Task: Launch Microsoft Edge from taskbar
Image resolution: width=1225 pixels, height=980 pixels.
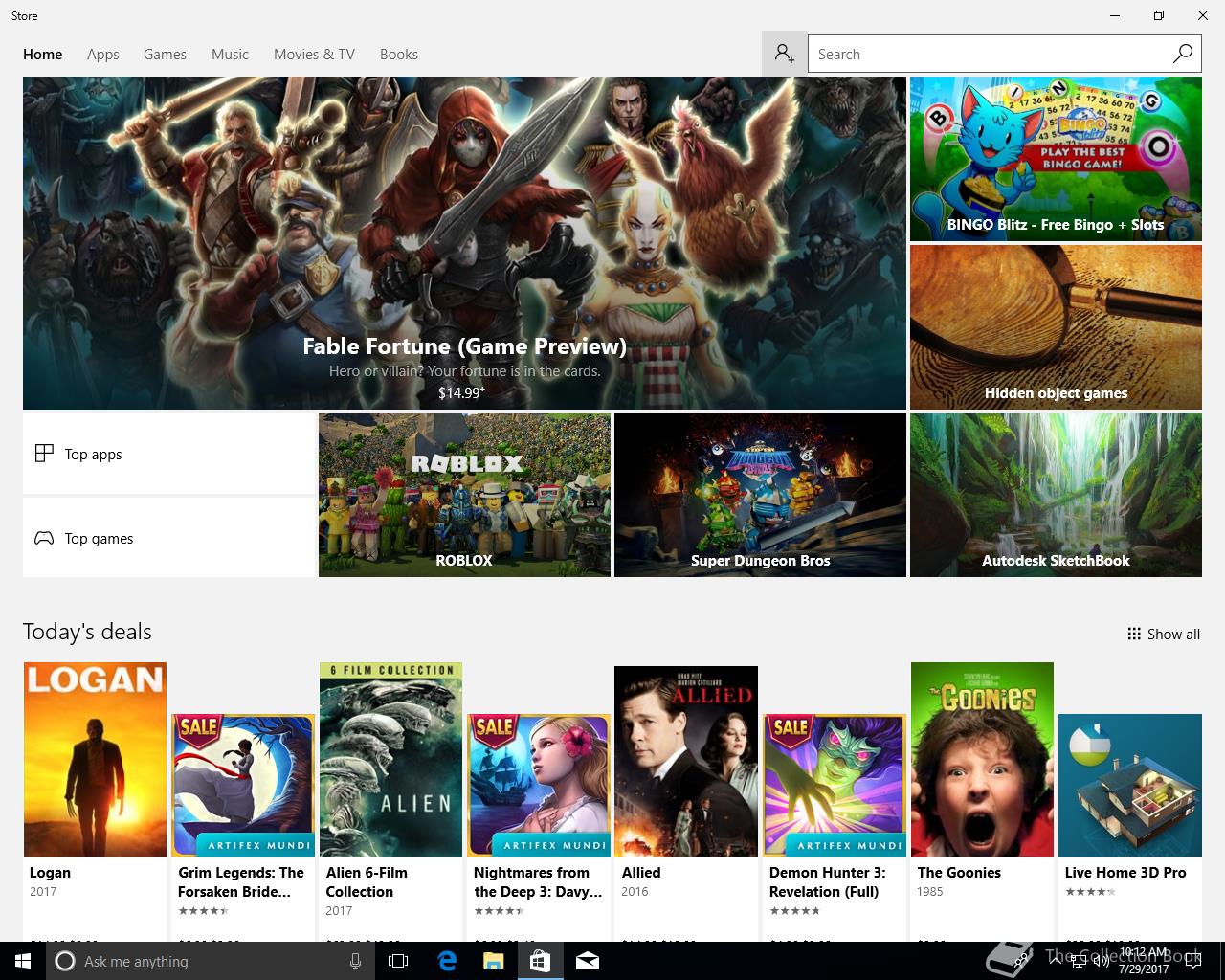Action: click(x=447, y=961)
